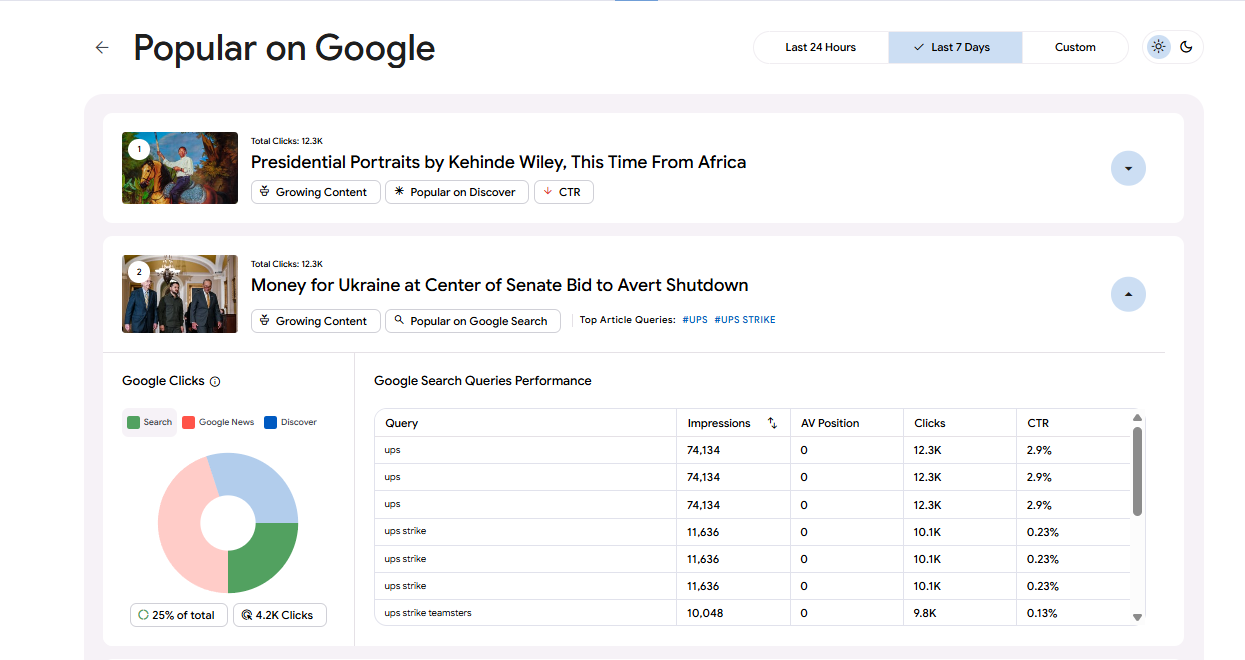Click the CTR column header
Viewport: 1245px width, 660px height.
tap(1072, 423)
